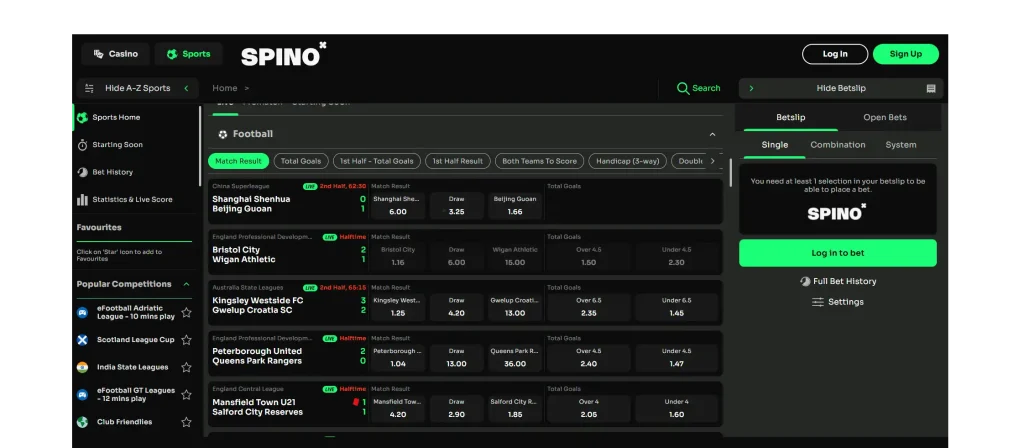Favourite Club Friendlies with star
Image resolution: width=1024 pixels, height=448 pixels.
point(186,423)
